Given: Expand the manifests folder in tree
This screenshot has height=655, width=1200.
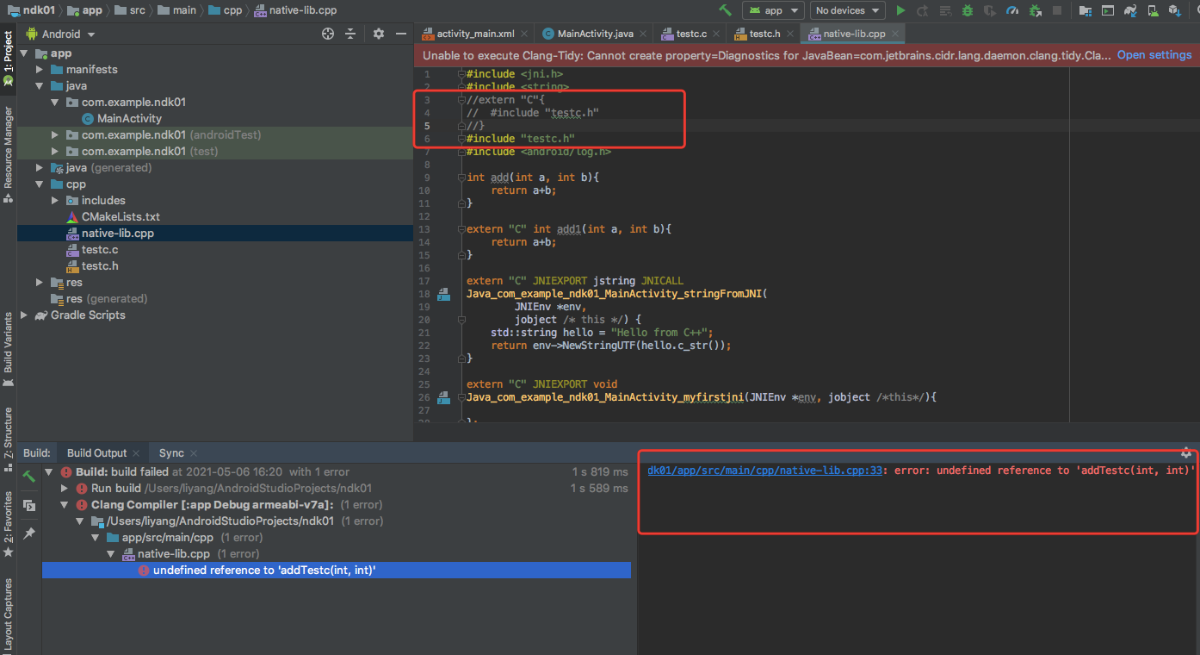Looking at the screenshot, I should click(40, 70).
